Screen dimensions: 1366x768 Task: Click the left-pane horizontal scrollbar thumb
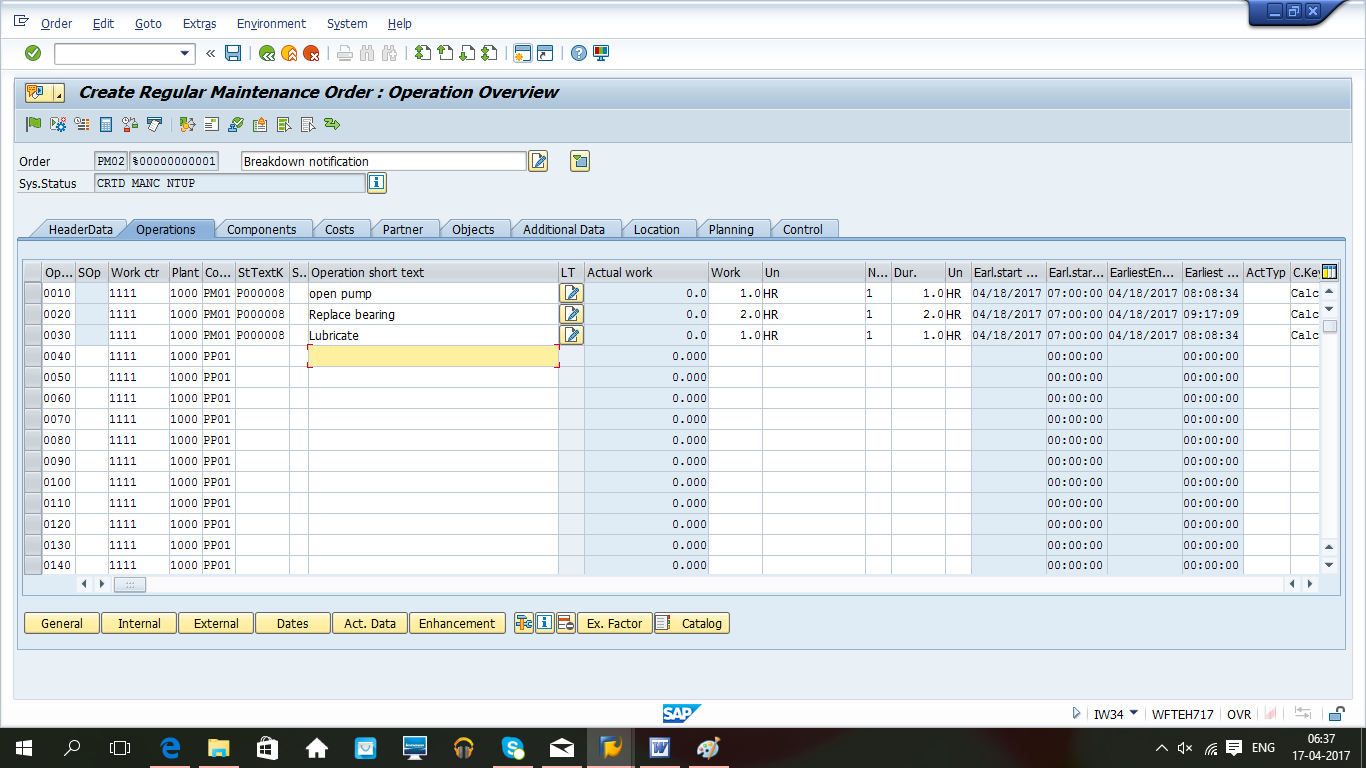pyautogui.click(x=130, y=584)
